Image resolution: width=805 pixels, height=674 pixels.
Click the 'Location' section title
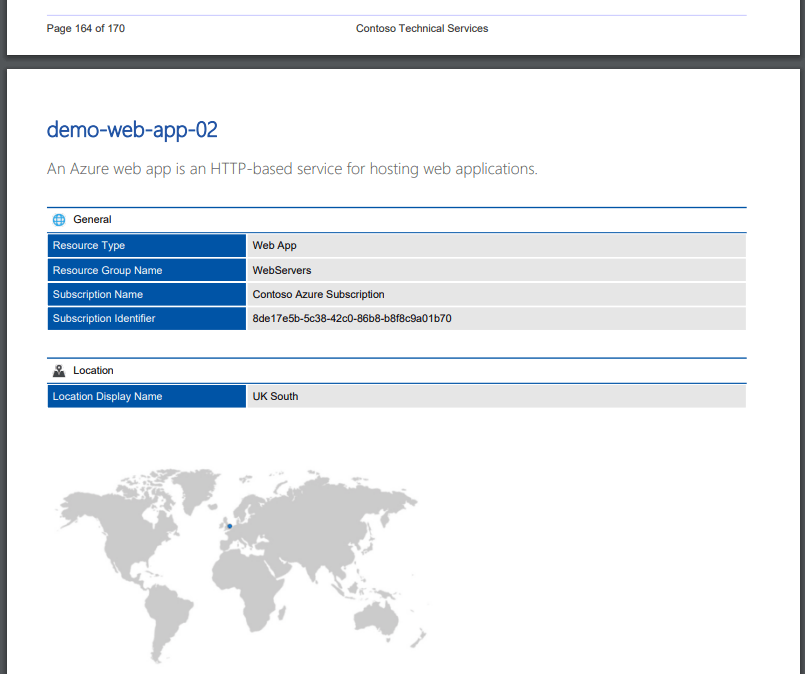(93, 370)
